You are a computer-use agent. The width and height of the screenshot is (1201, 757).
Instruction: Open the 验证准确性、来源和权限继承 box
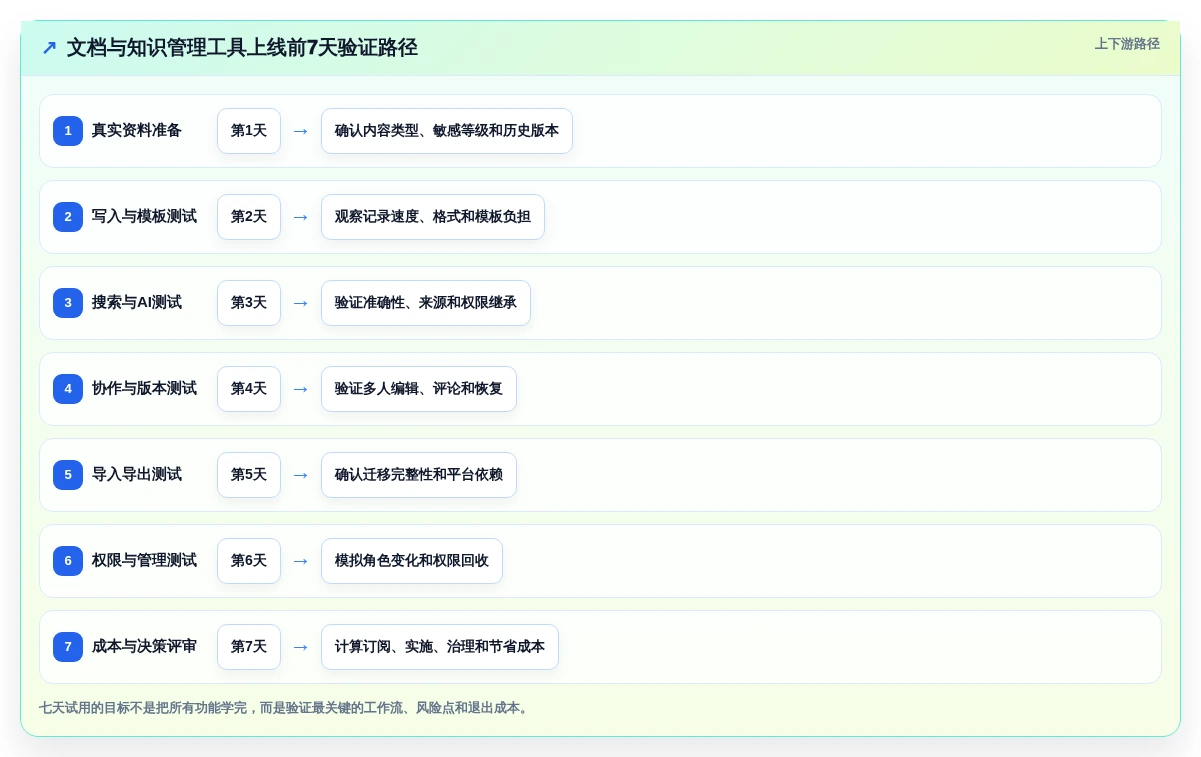tap(426, 303)
